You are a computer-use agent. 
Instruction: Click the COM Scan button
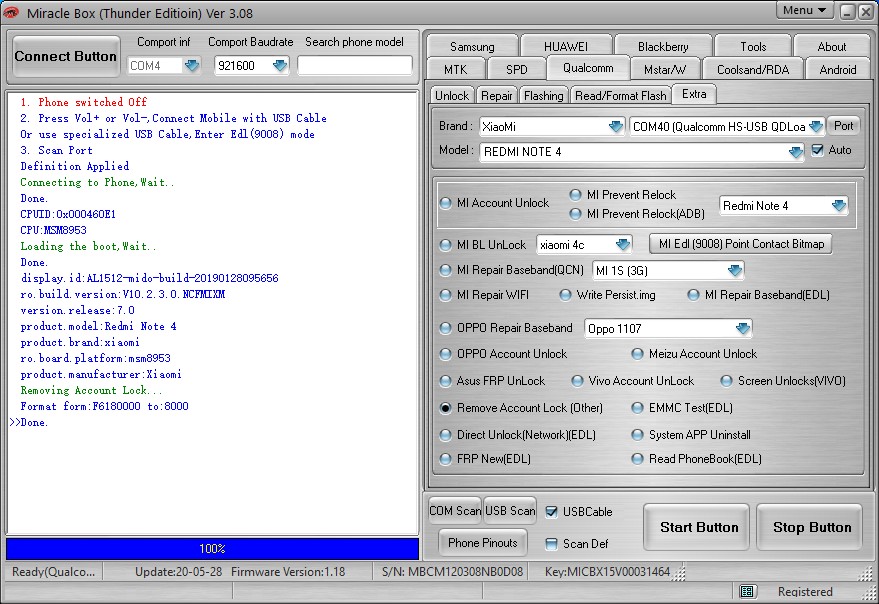(455, 511)
